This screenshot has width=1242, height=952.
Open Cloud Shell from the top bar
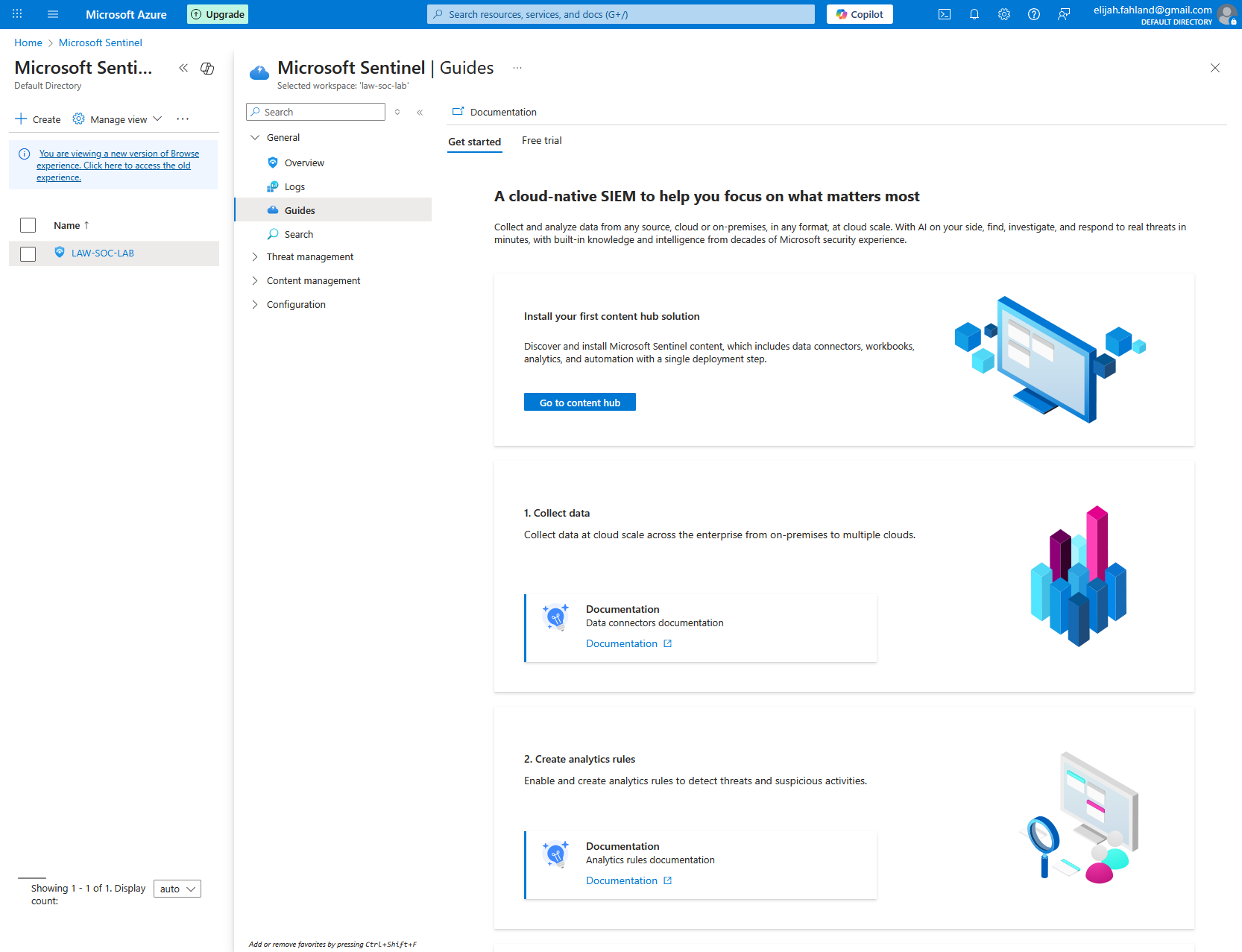click(x=945, y=14)
